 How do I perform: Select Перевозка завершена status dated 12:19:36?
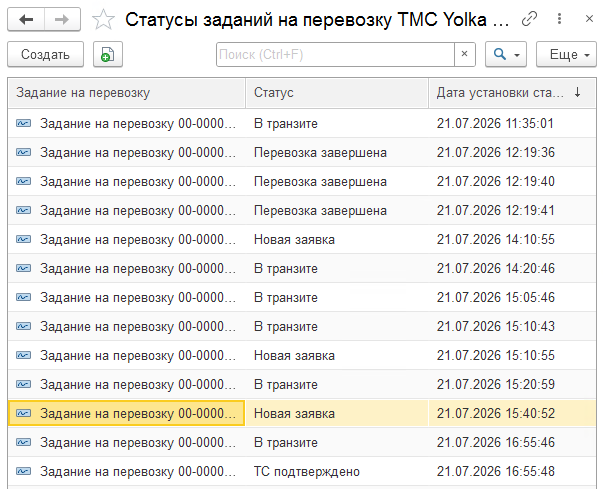[320, 153]
